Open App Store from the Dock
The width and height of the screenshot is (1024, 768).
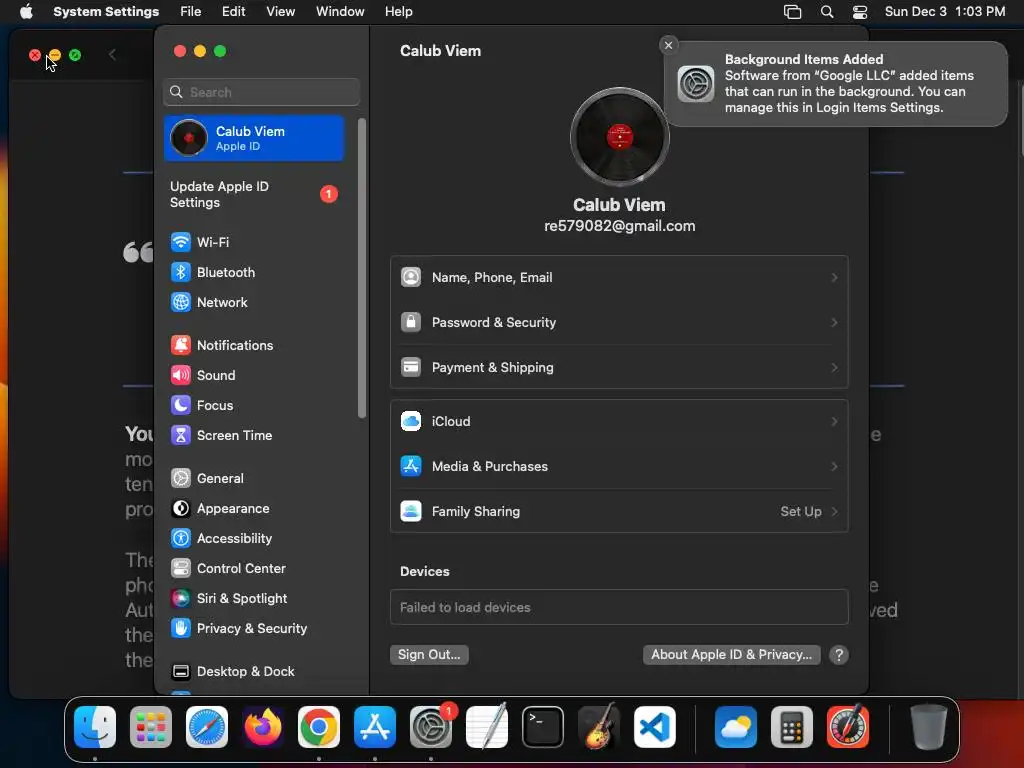click(375, 727)
